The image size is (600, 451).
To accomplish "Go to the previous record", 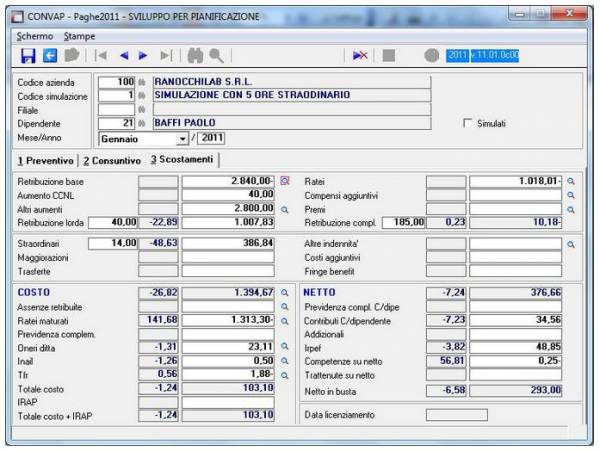I will point(124,56).
